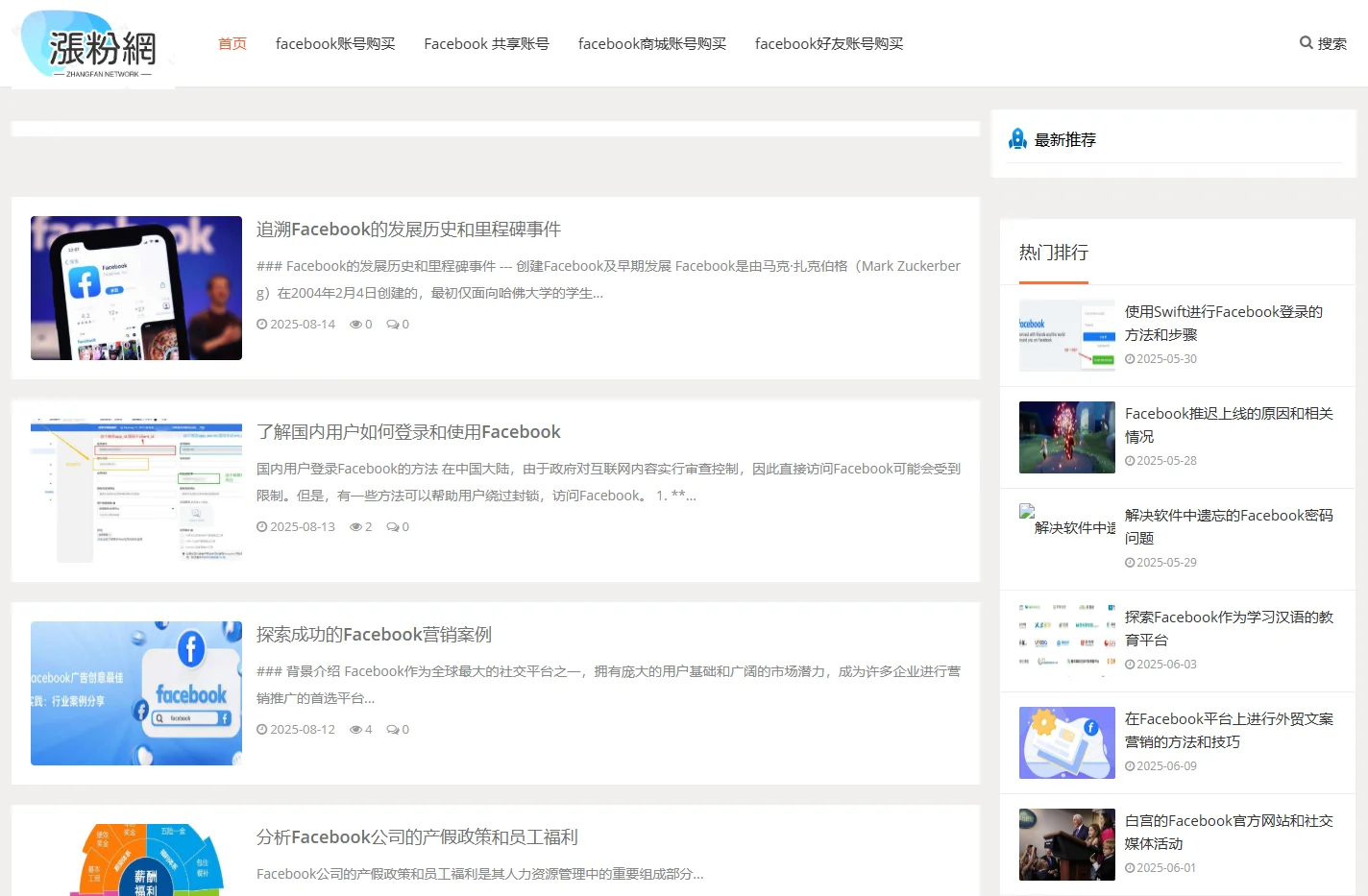Viewport: 1368px width, 896px height.
Task: Click eye views icon showing 2 views
Action: 355,527
